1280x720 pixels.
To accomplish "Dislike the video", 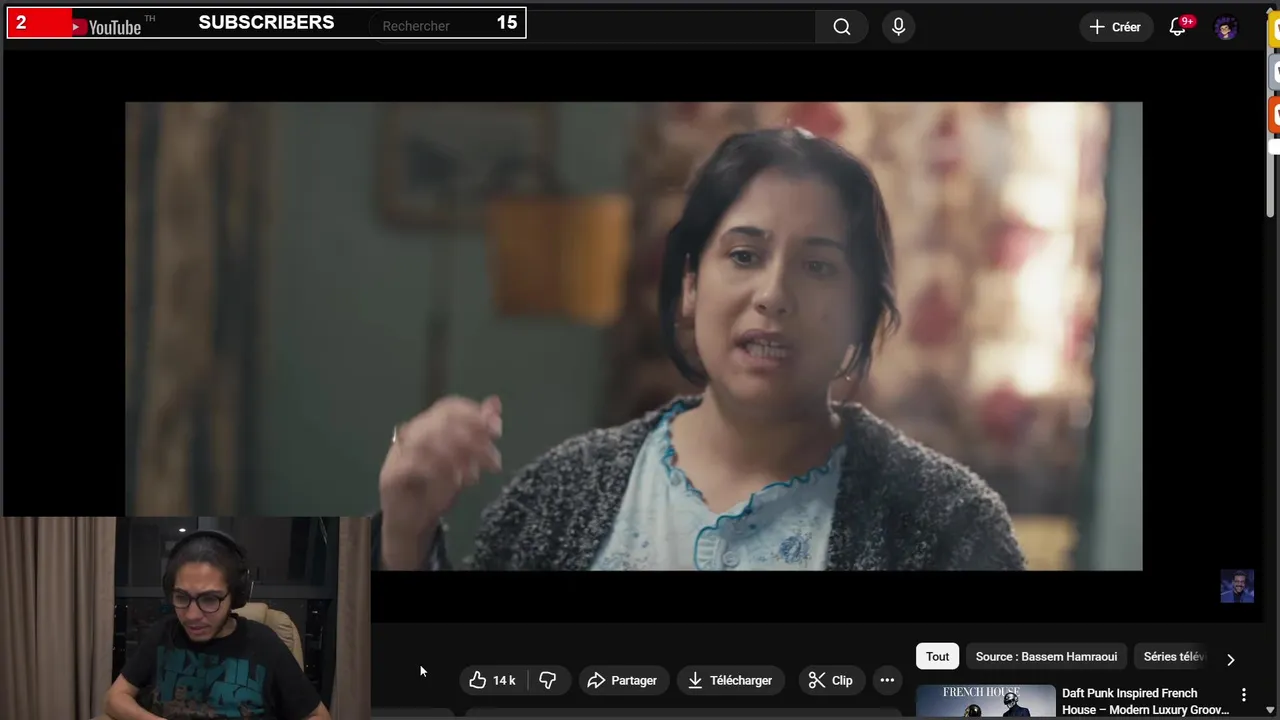I will pos(547,680).
